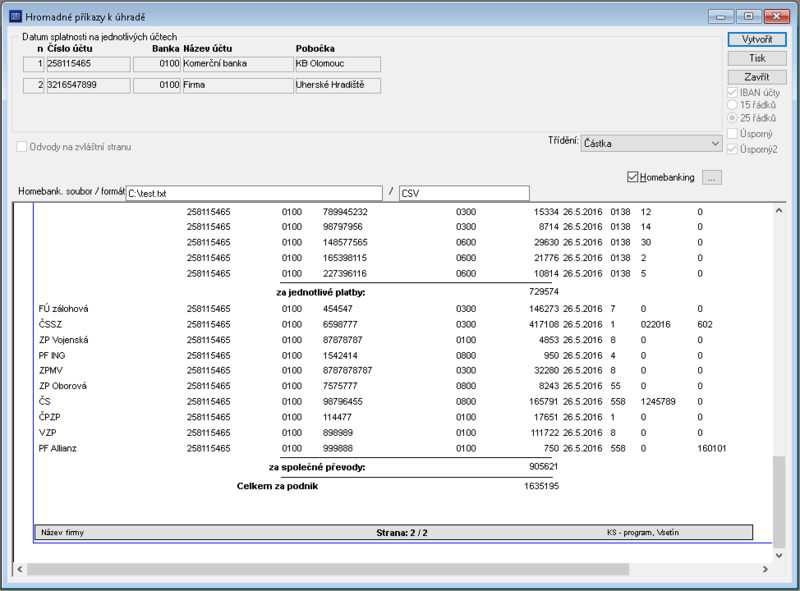
Task: Click the Zavřít button
Action: [x=757, y=77]
